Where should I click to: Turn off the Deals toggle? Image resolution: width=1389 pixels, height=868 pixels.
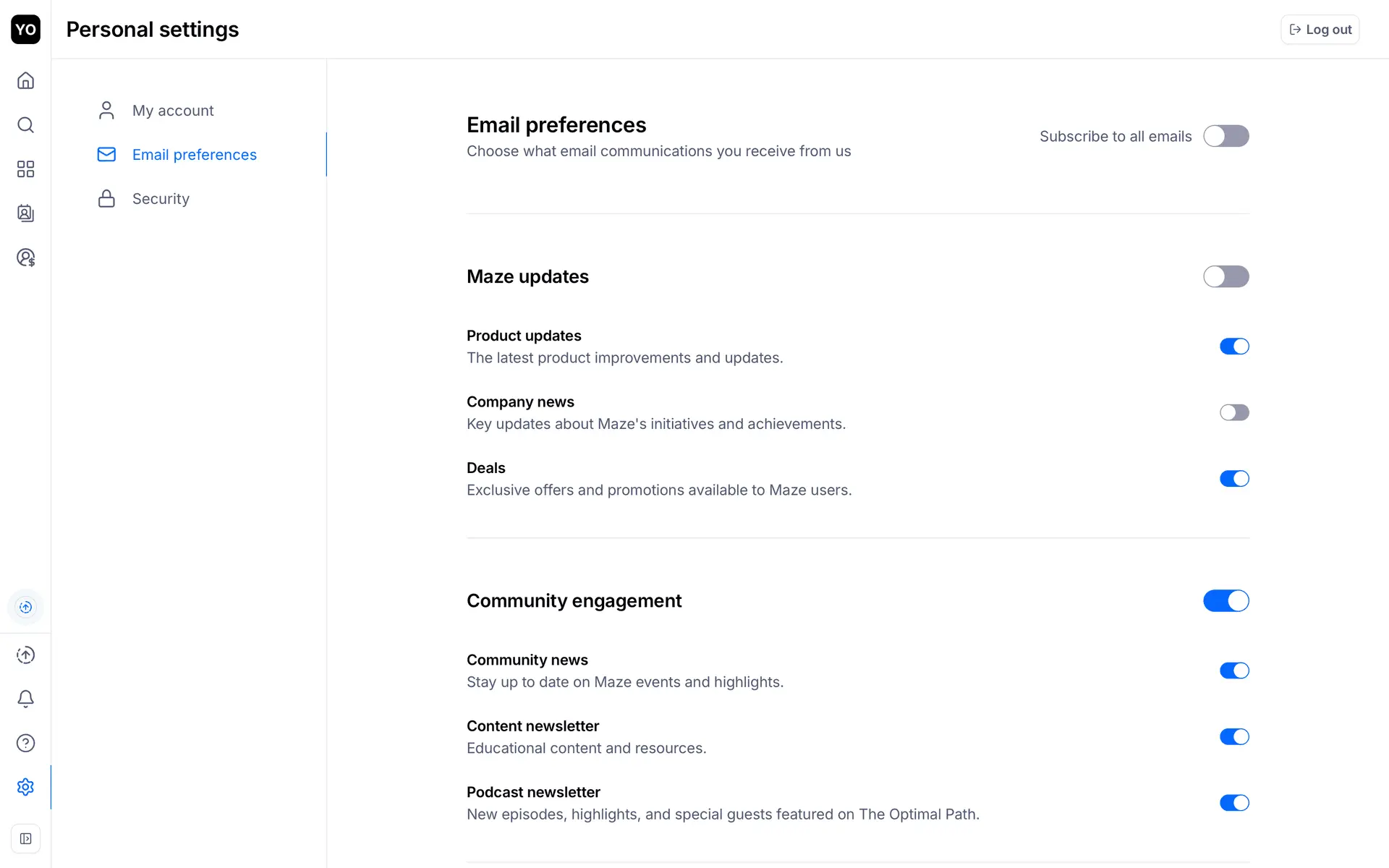point(1234,479)
